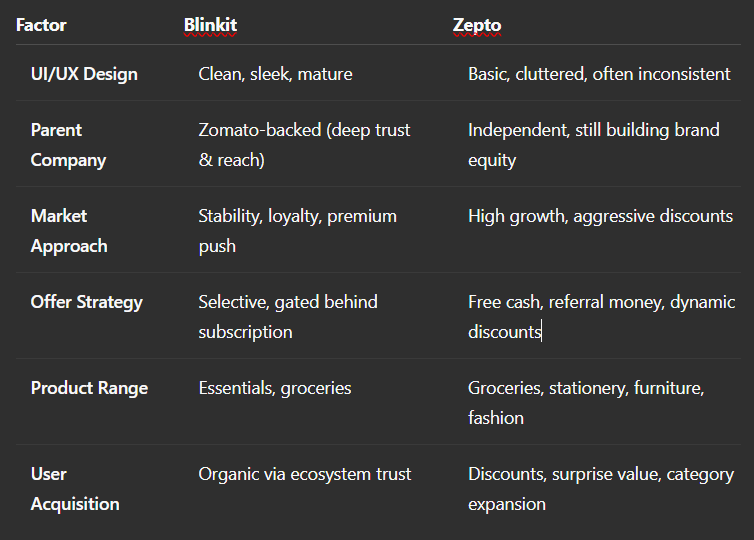
Task: Click the Zepto column header
Action: [x=477, y=23]
